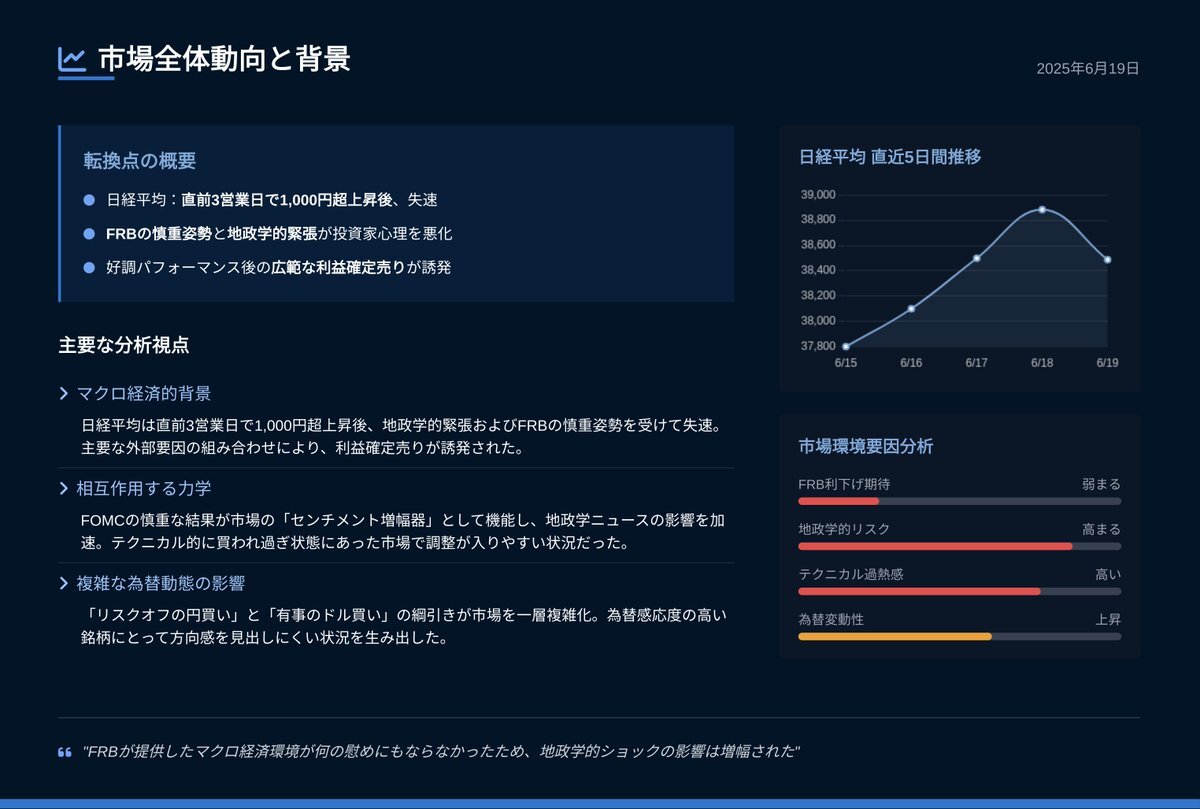This screenshot has width=1200, height=809.
Task: Click the 市場環境要因分析 panel title
Action: pos(866,446)
